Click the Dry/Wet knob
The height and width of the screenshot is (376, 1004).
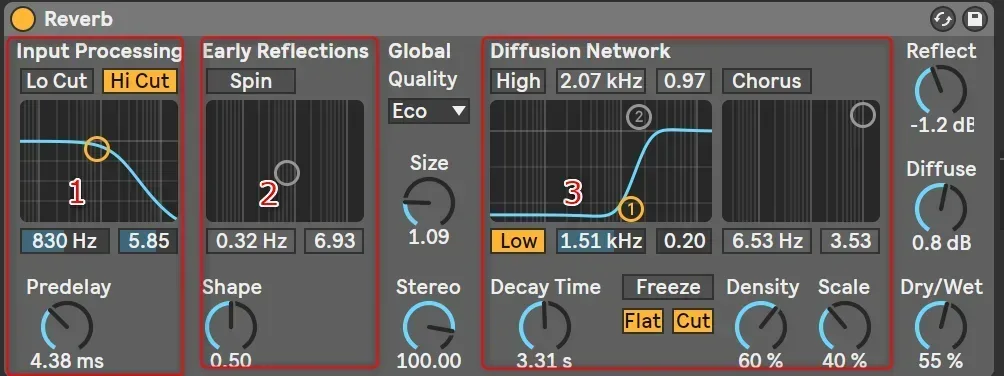tap(940, 327)
